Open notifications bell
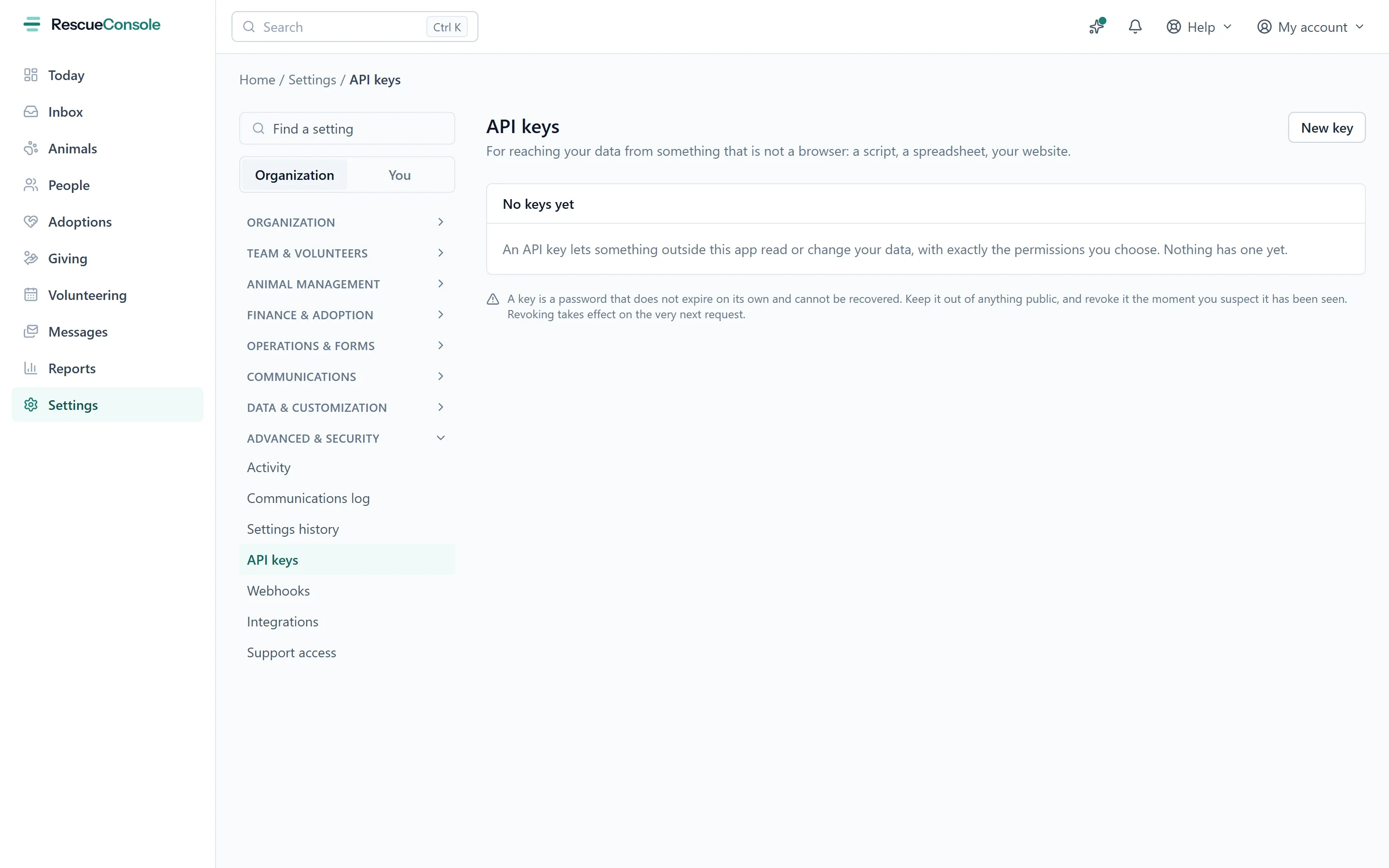The height and width of the screenshot is (868, 1389). click(1135, 27)
